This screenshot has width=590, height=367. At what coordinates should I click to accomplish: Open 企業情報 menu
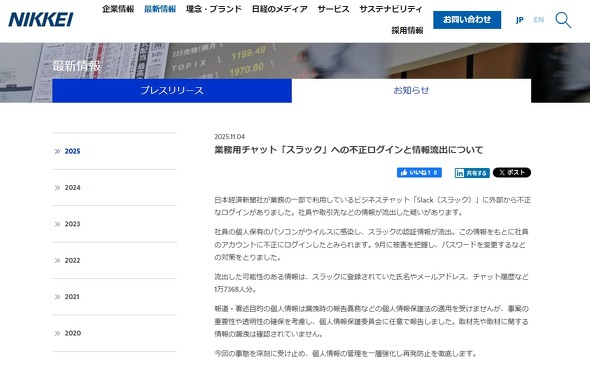click(118, 9)
